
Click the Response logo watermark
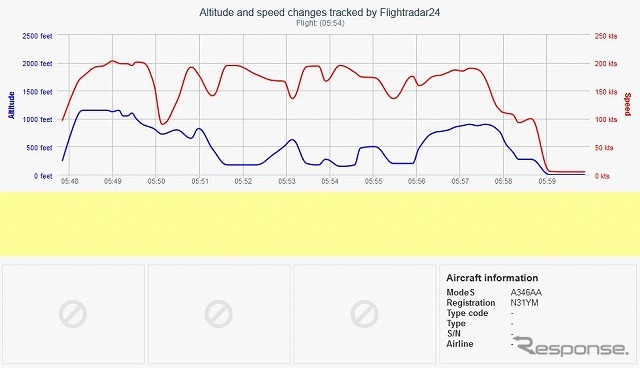click(571, 346)
